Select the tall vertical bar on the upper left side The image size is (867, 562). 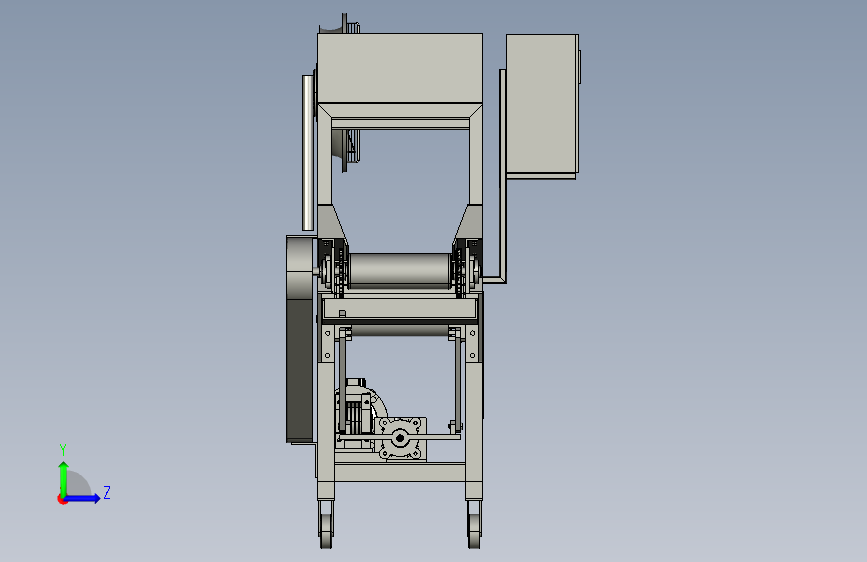click(x=308, y=153)
